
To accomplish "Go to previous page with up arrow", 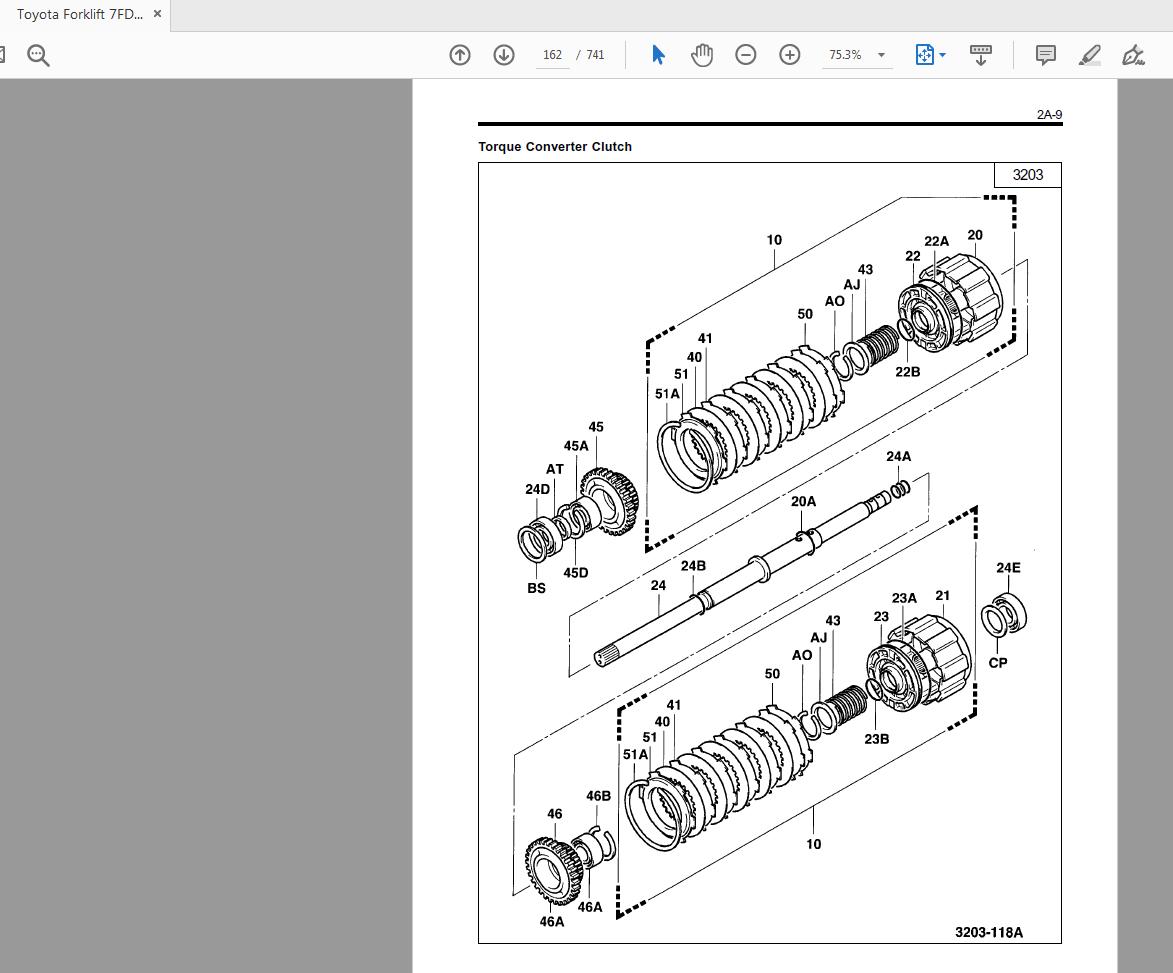I will pyautogui.click(x=460, y=55).
